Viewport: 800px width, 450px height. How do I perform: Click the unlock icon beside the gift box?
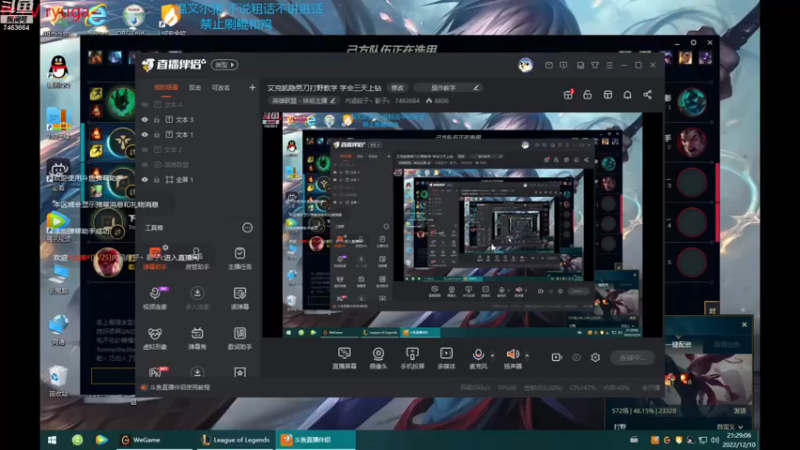(x=588, y=95)
